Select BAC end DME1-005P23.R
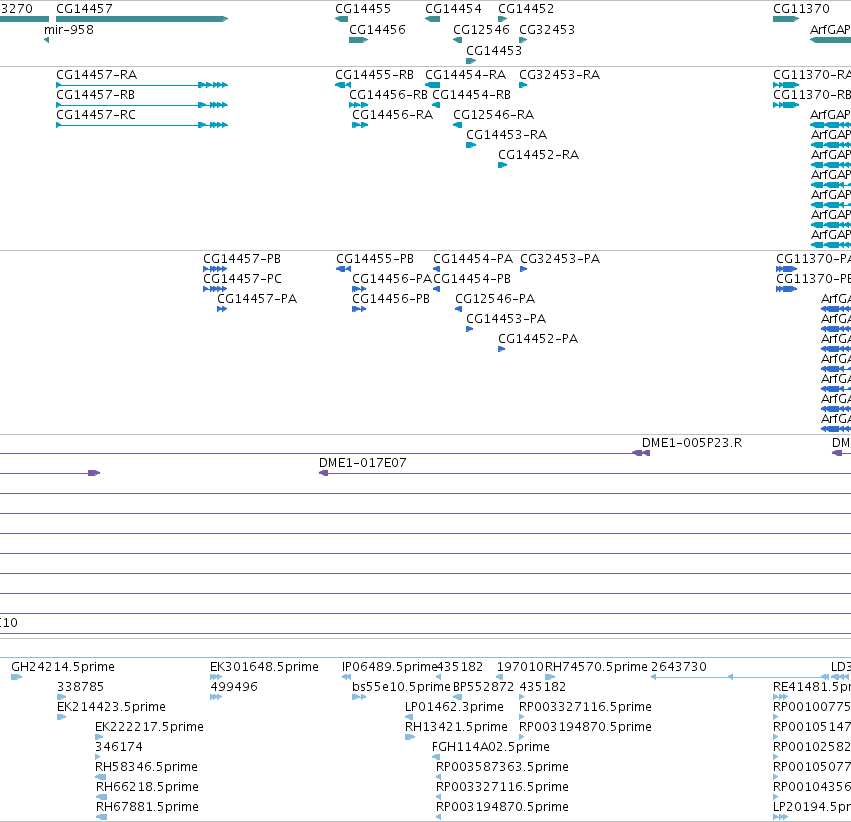Viewport: 851px width, 822px height. (x=692, y=442)
